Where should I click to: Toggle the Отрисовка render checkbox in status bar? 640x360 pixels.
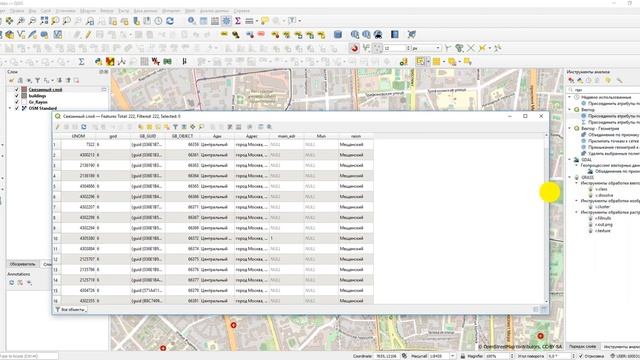pyautogui.click(x=581, y=356)
